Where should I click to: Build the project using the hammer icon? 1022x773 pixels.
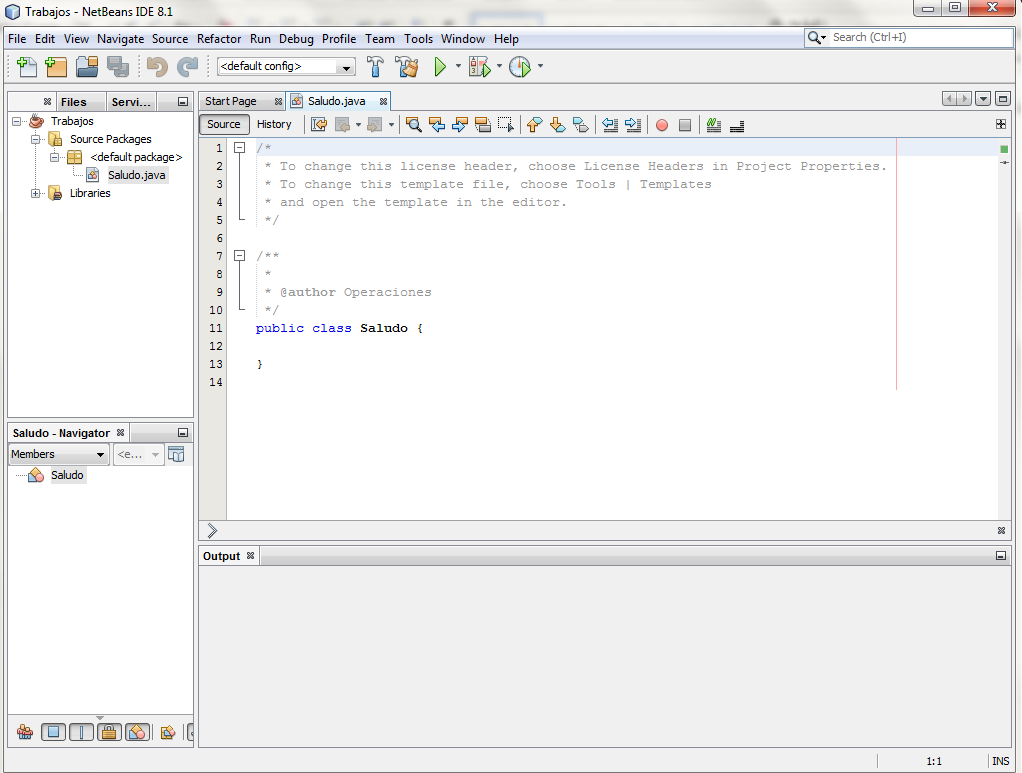(376, 66)
